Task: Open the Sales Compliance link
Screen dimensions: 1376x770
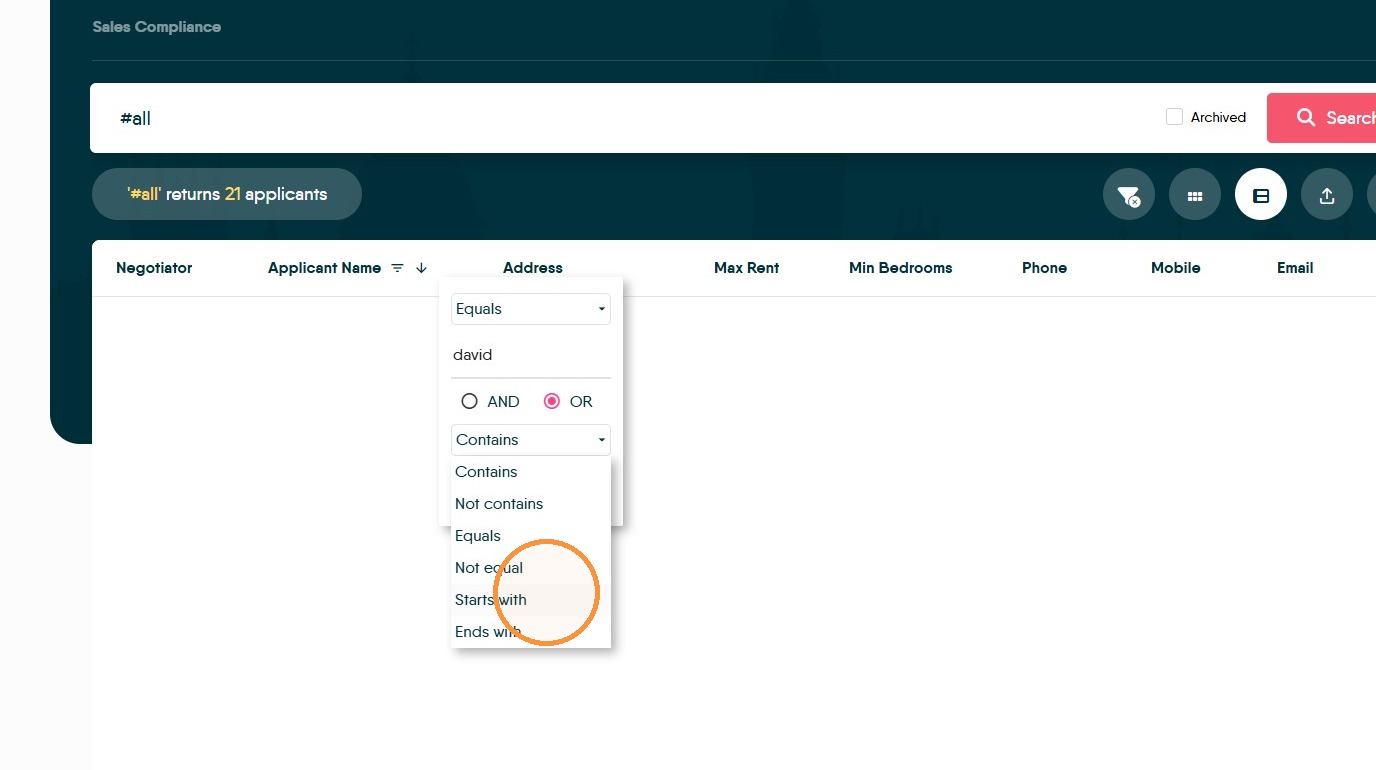Action: [157, 27]
